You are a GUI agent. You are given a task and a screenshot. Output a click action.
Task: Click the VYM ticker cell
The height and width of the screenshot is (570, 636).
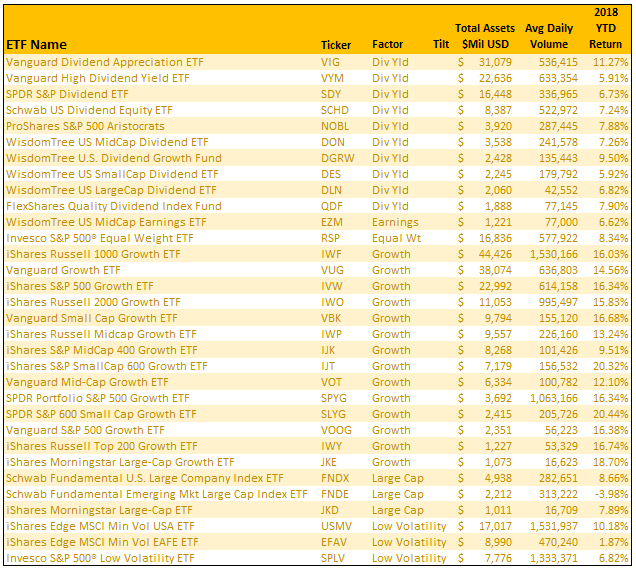coord(332,78)
